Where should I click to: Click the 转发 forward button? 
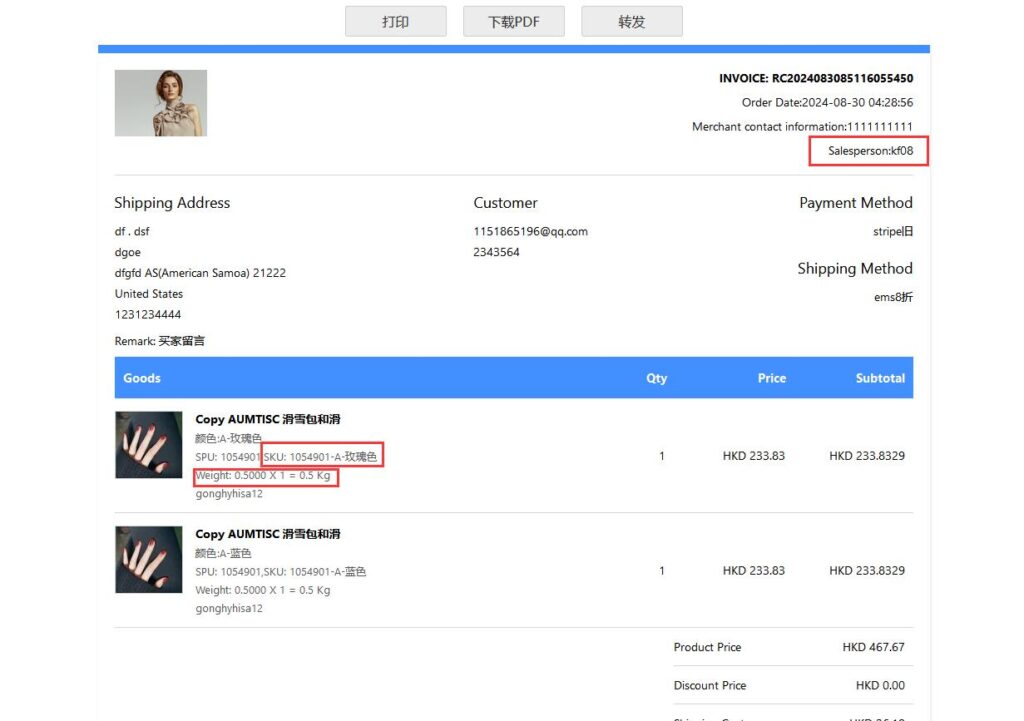pyautogui.click(x=632, y=22)
